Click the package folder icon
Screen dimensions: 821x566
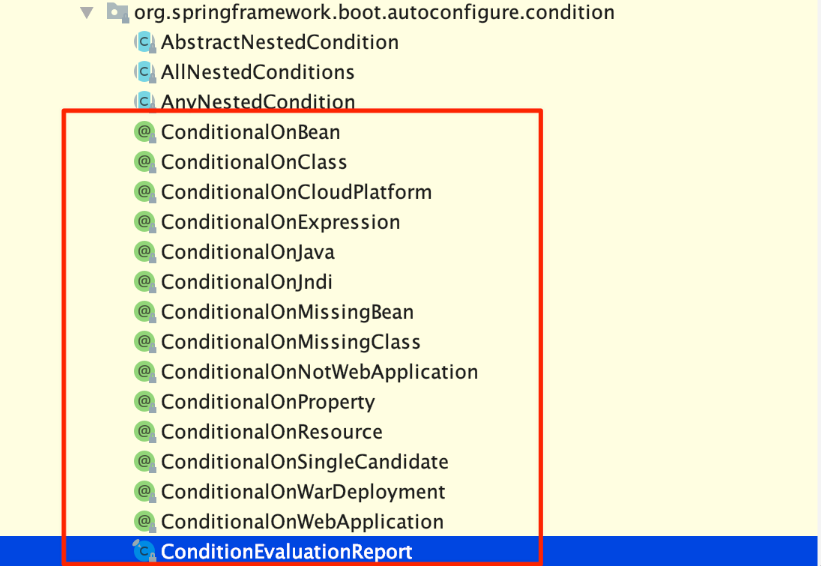pos(118,13)
